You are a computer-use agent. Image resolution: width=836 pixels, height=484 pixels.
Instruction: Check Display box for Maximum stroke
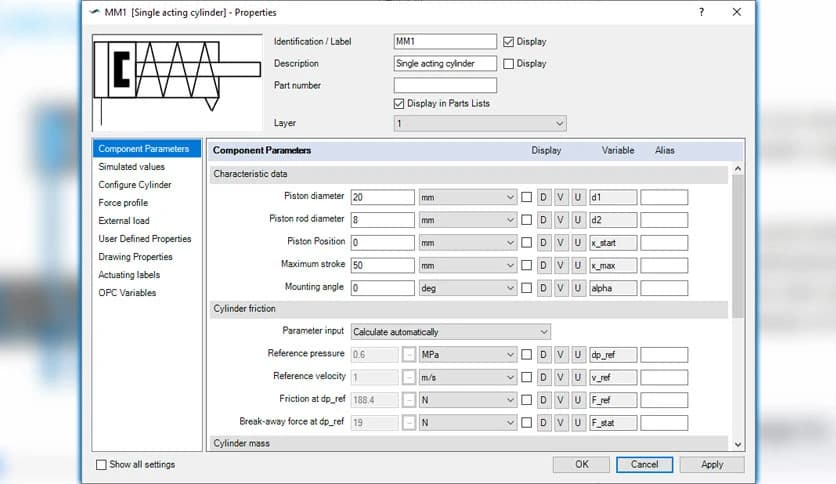526,265
